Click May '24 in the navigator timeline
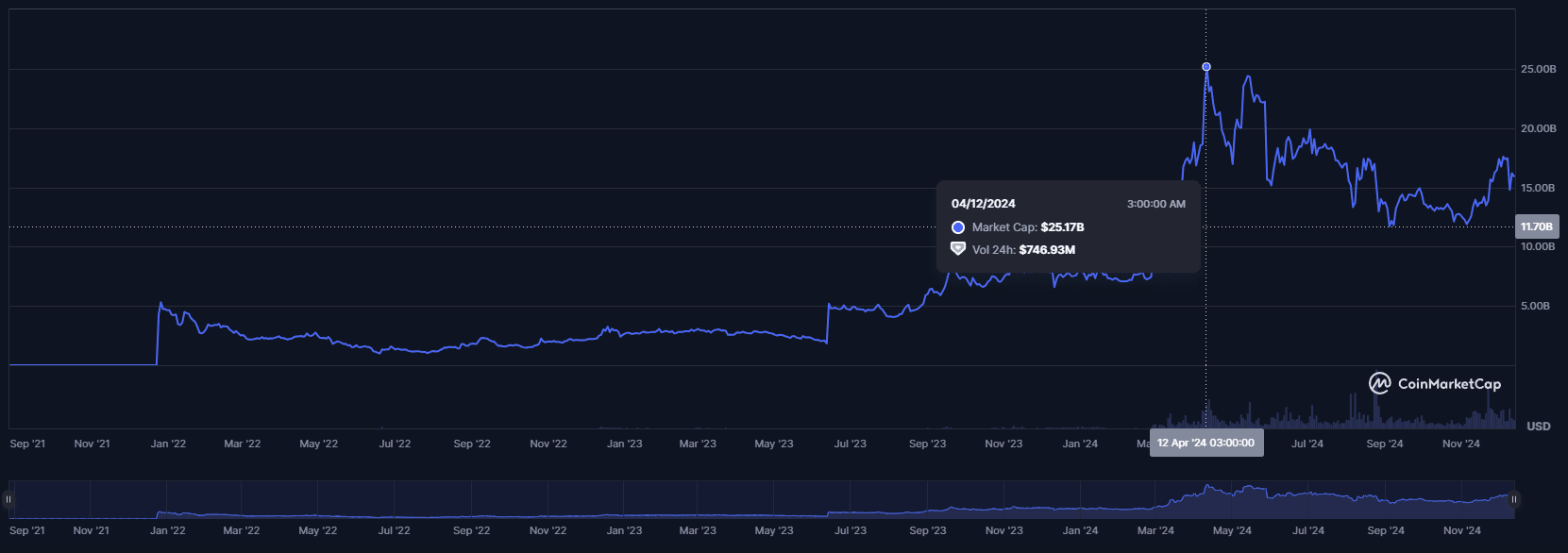The width and height of the screenshot is (1568, 553). point(1232,530)
